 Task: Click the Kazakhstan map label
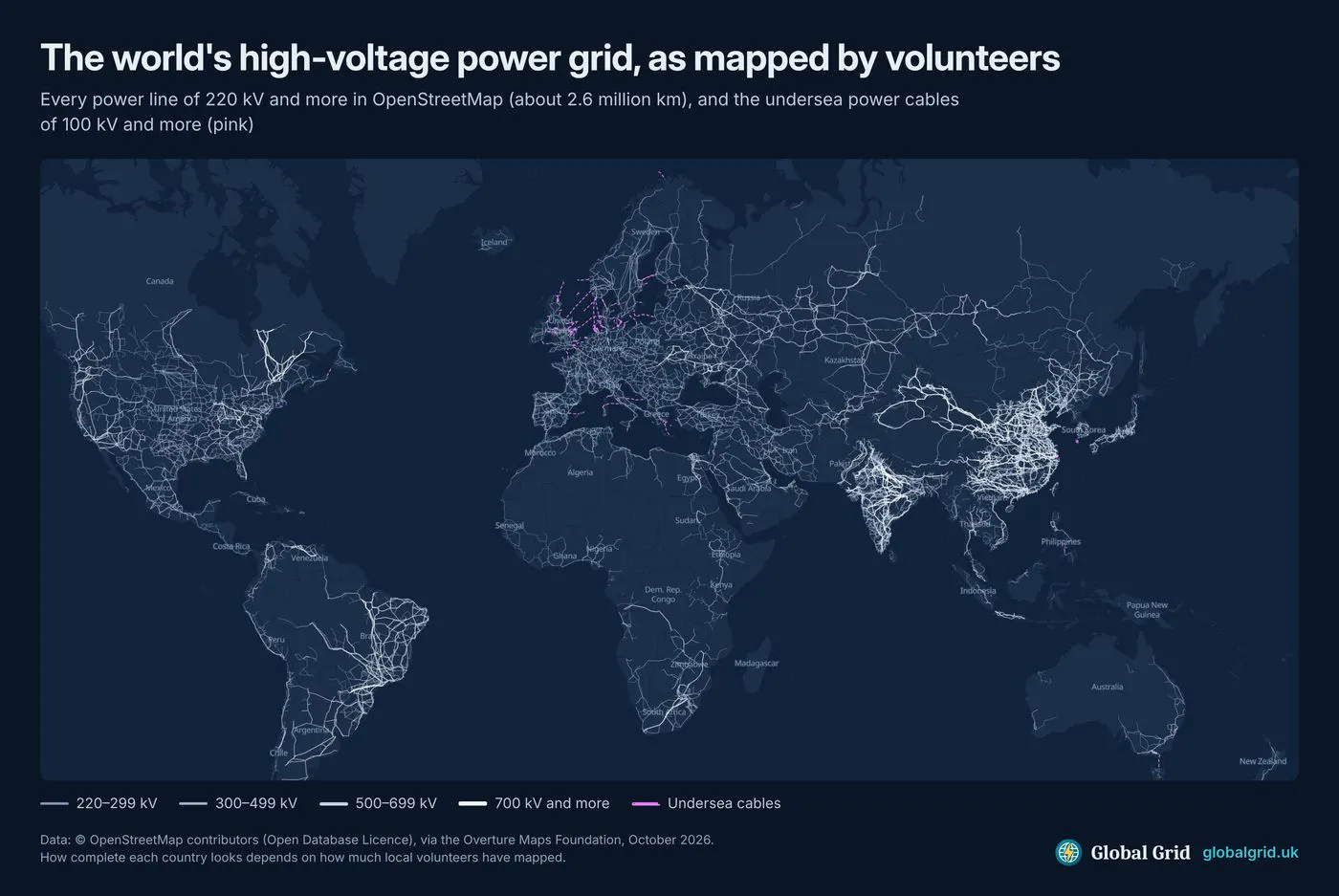pyautogui.click(x=845, y=361)
